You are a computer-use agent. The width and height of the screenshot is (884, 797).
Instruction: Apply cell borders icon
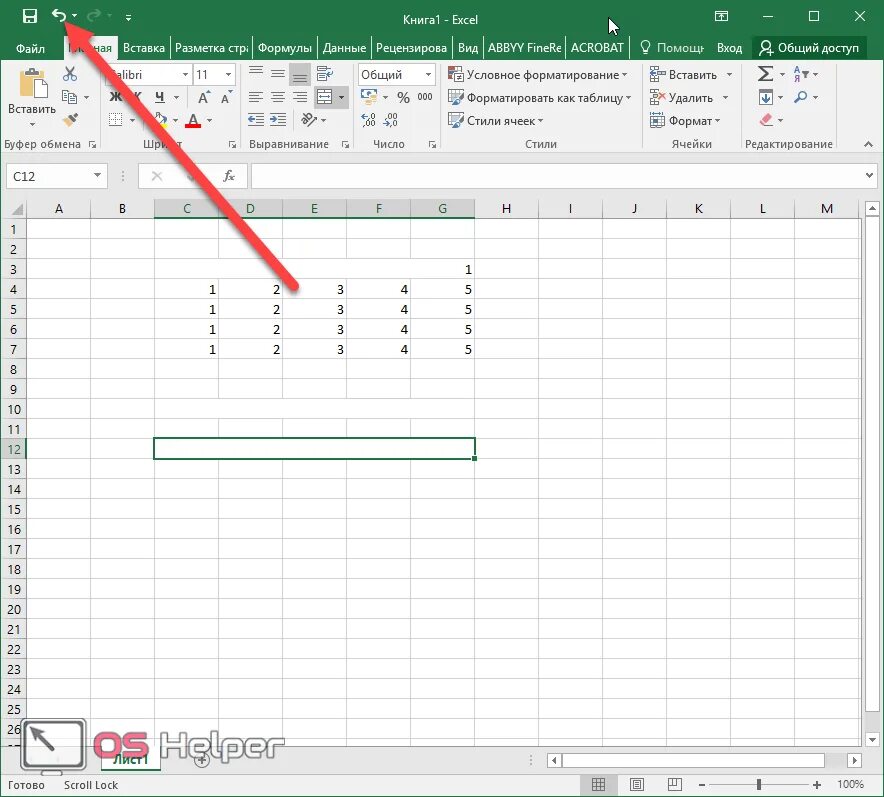[116, 119]
